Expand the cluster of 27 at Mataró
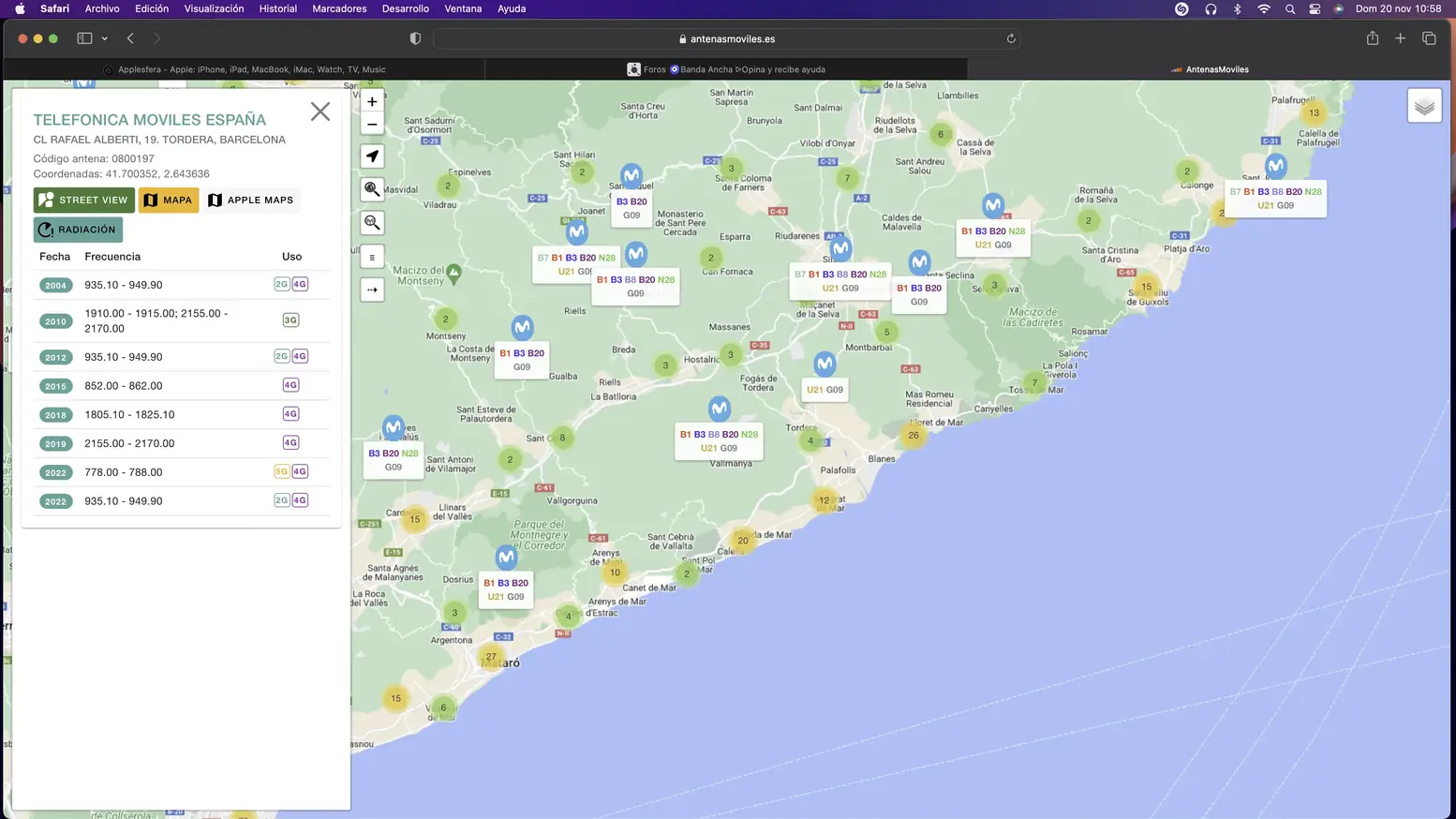Viewport: 1456px width, 819px height. [491, 656]
